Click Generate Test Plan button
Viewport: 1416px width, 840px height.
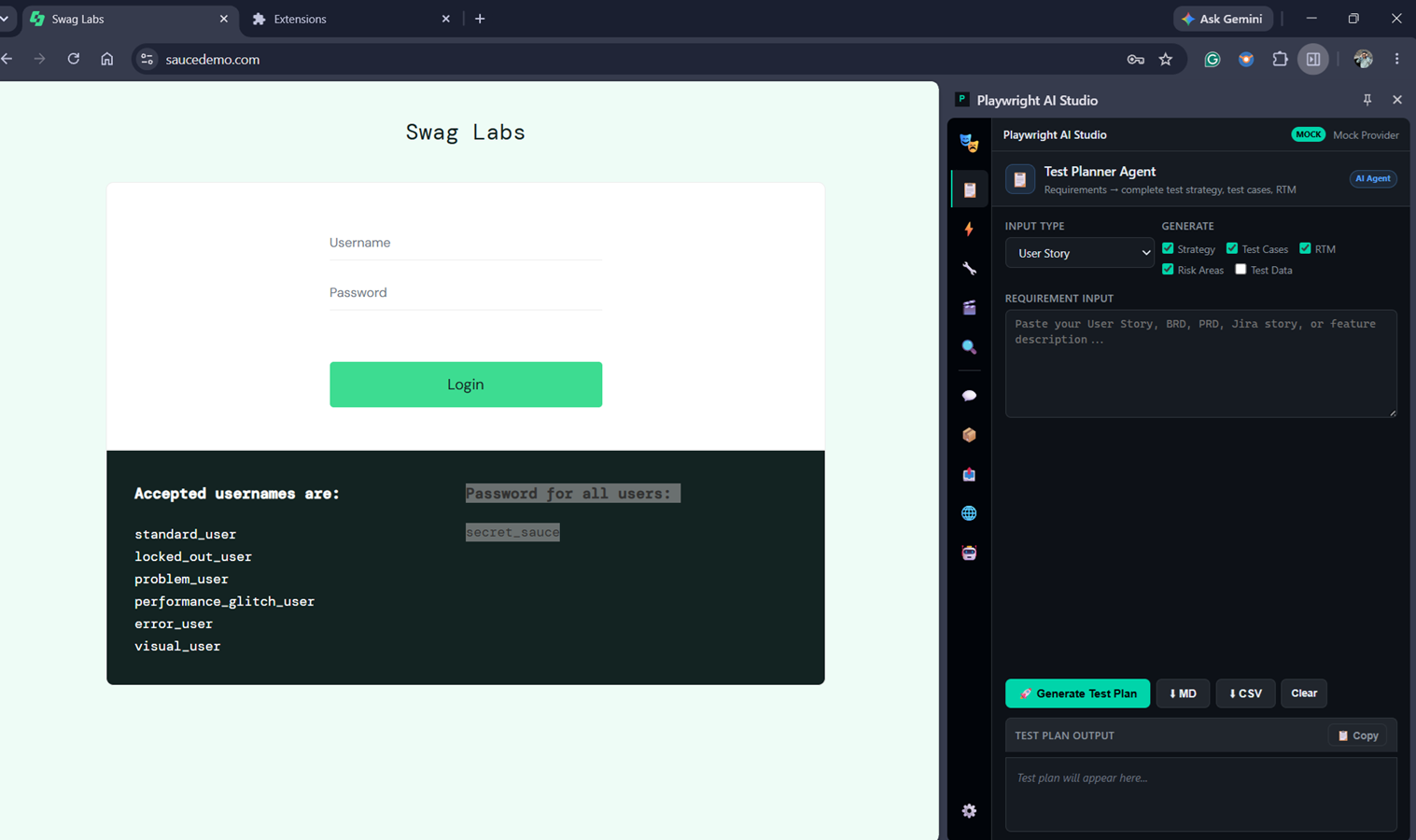(x=1077, y=693)
